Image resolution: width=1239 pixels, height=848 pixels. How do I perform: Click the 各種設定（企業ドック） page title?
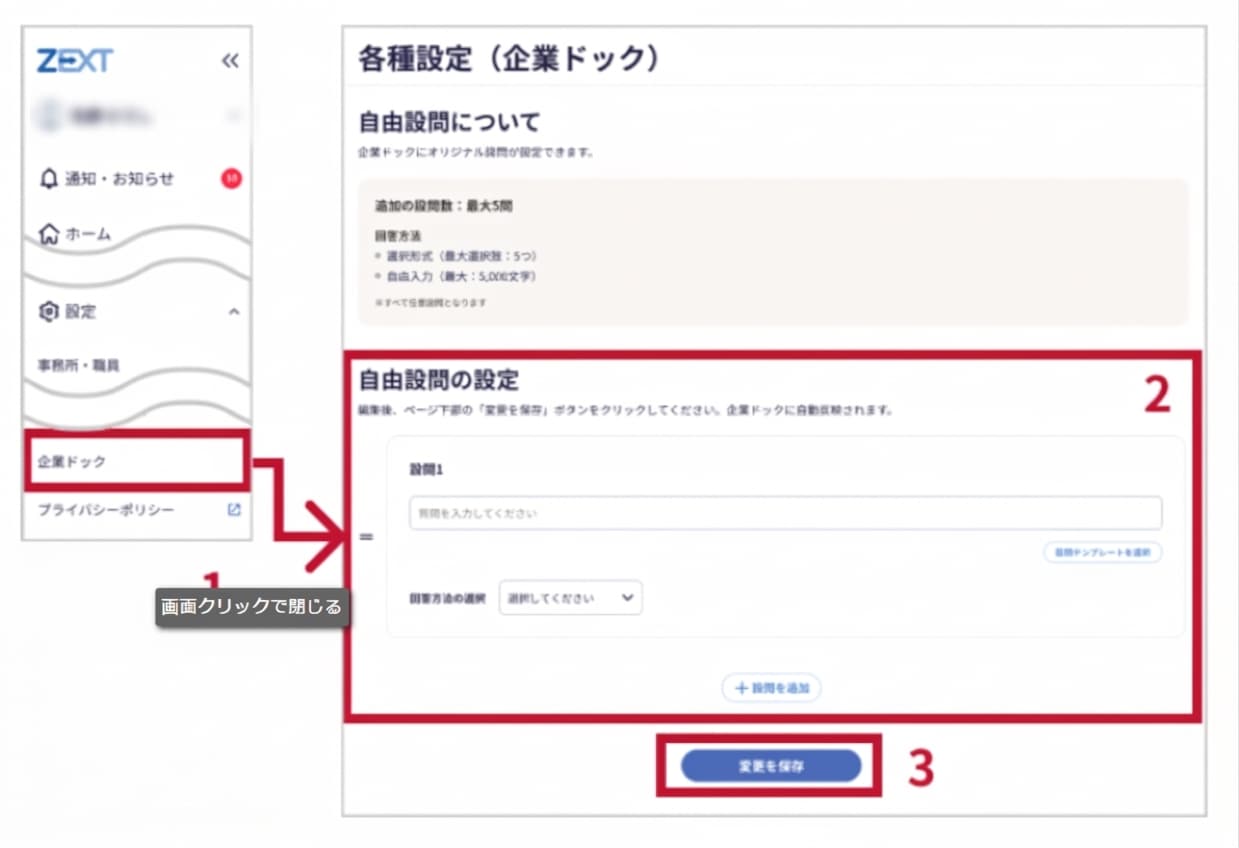[510, 59]
